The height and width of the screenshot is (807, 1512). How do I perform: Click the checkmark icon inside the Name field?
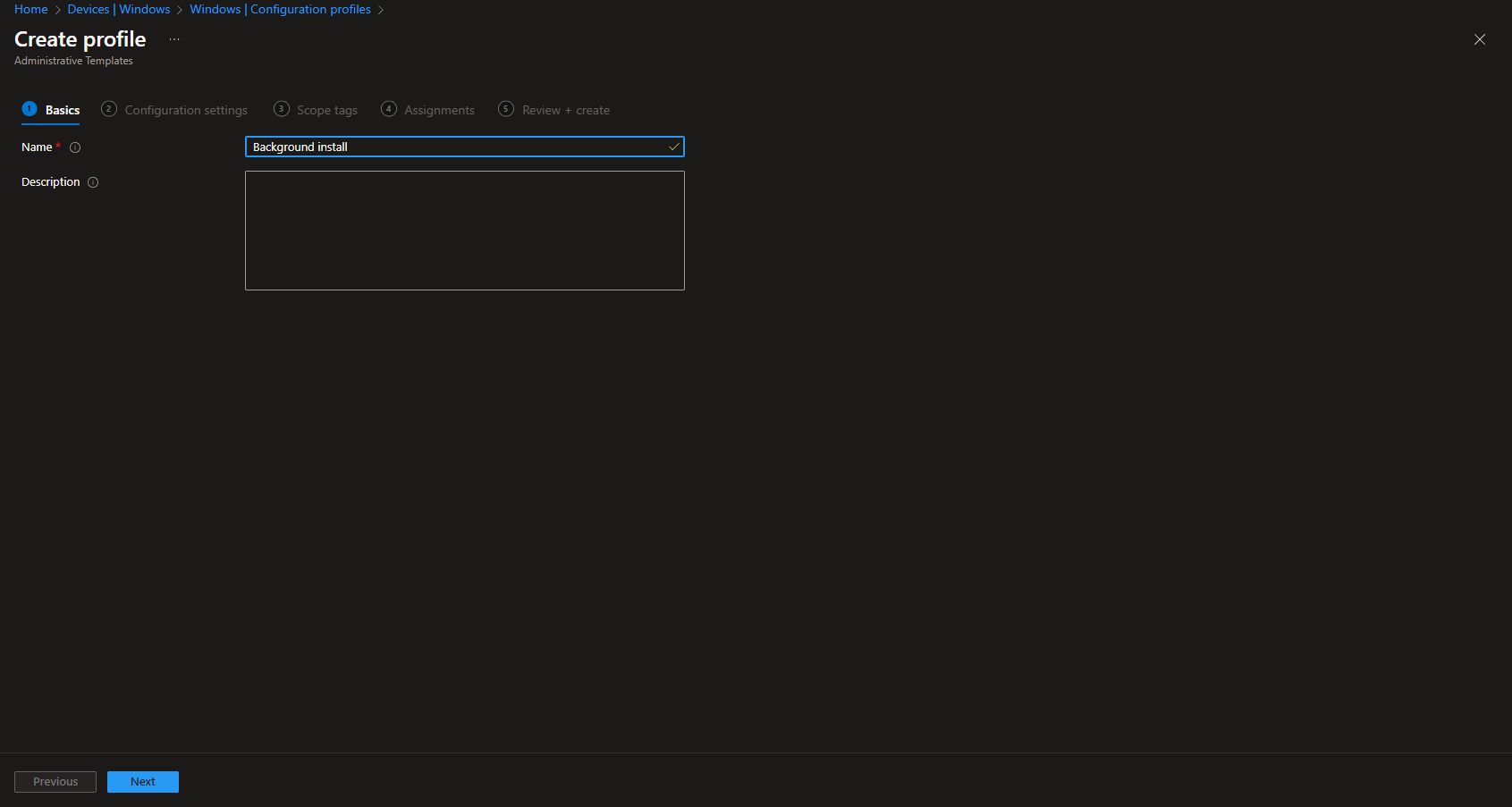click(x=673, y=147)
